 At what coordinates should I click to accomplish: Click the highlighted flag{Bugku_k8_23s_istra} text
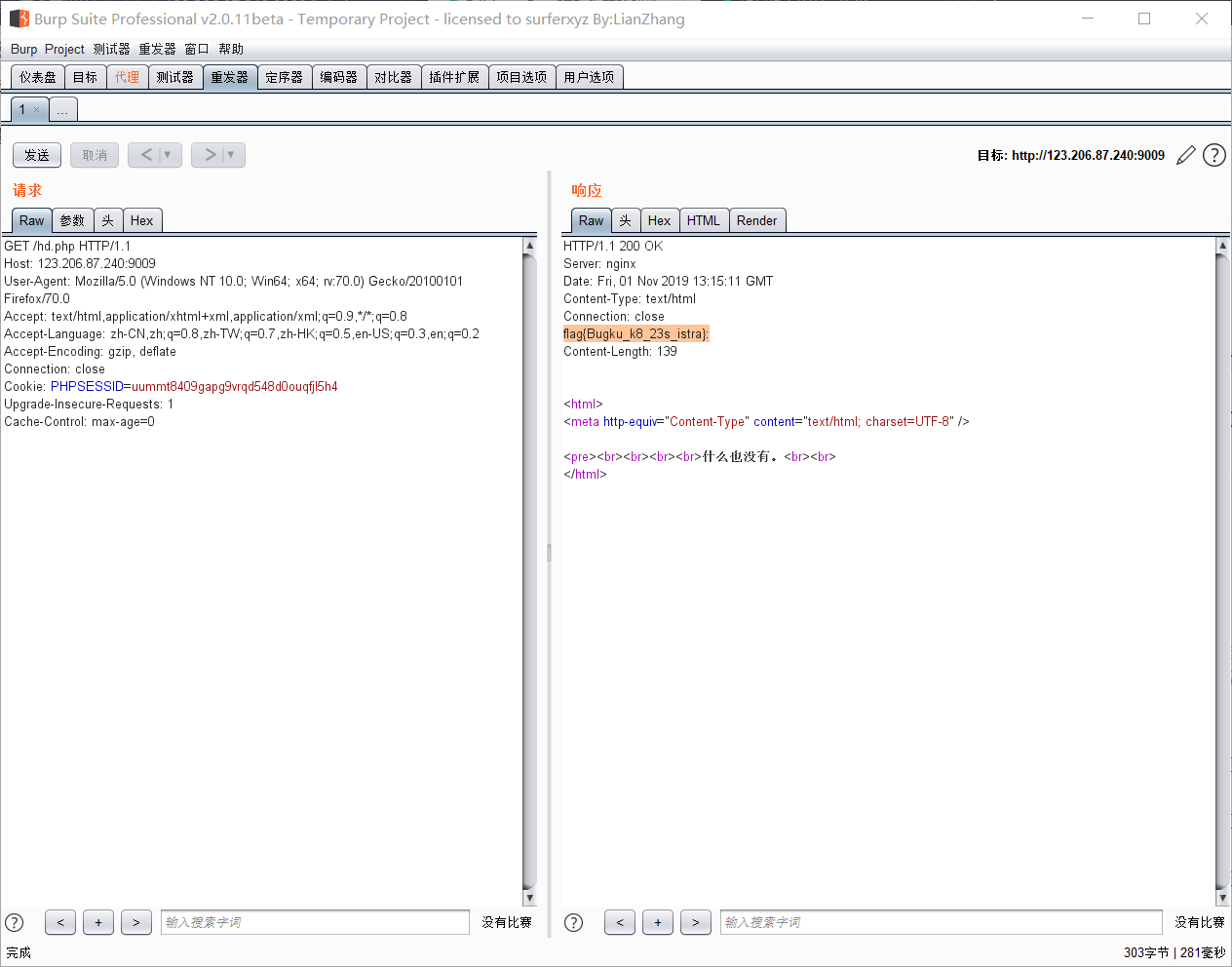click(635, 334)
